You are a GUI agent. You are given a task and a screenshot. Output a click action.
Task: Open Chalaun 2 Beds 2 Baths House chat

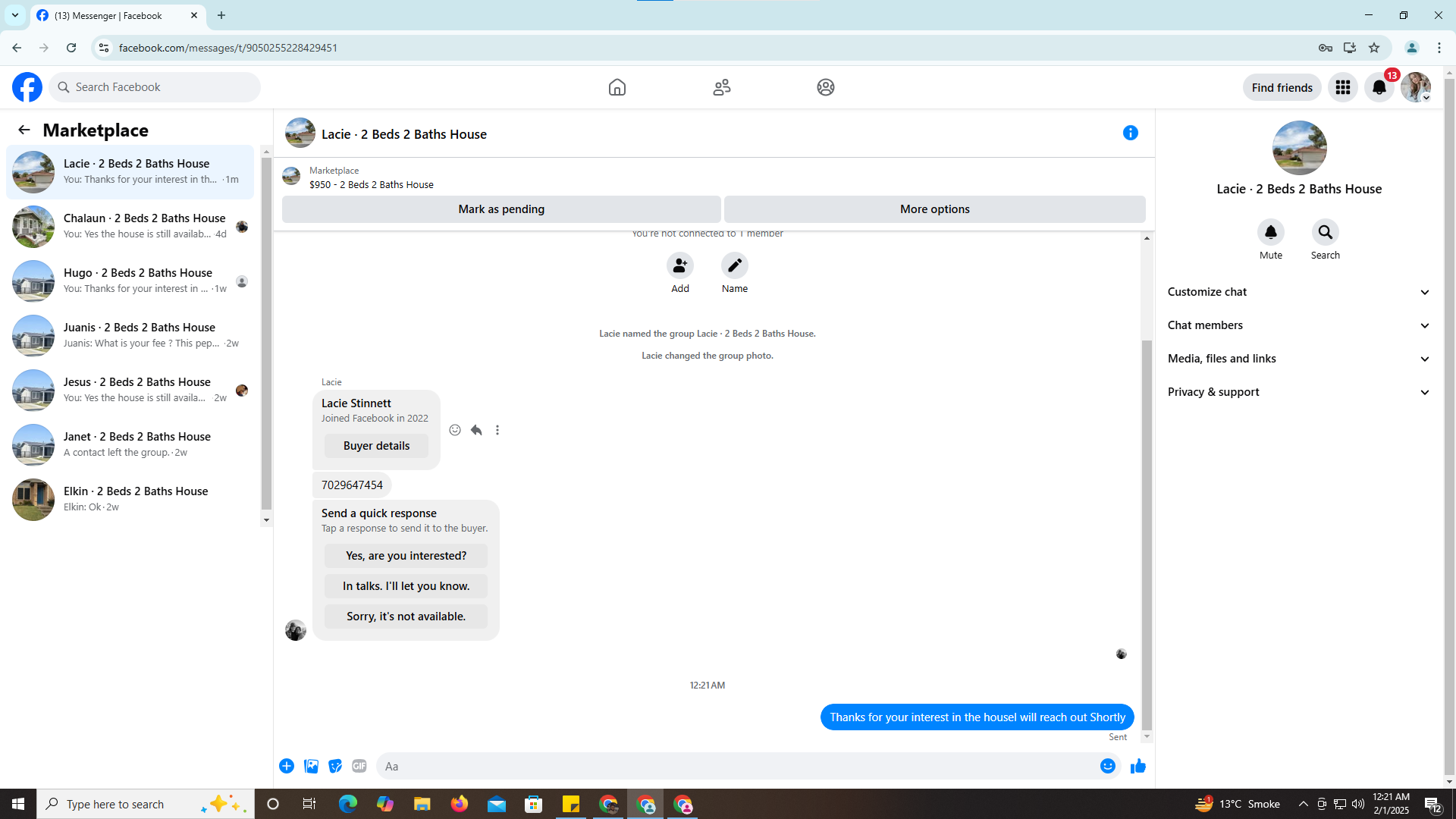click(x=130, y=227)
